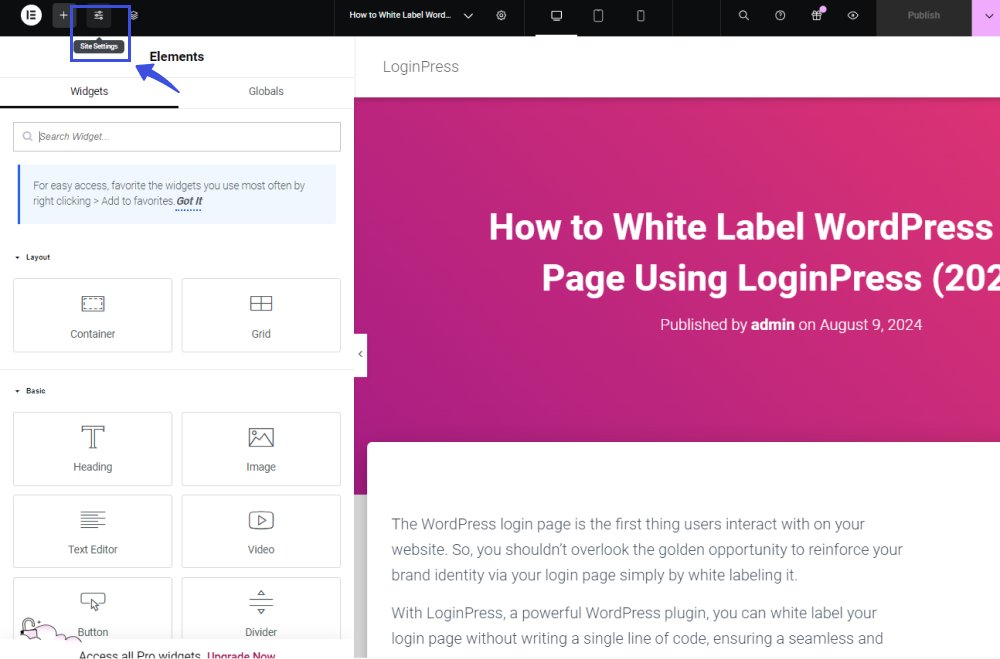The width and height of the screenshot is (1000, 659).
Task: Click the 'Published by' date line
Action: tap(791, 325)
